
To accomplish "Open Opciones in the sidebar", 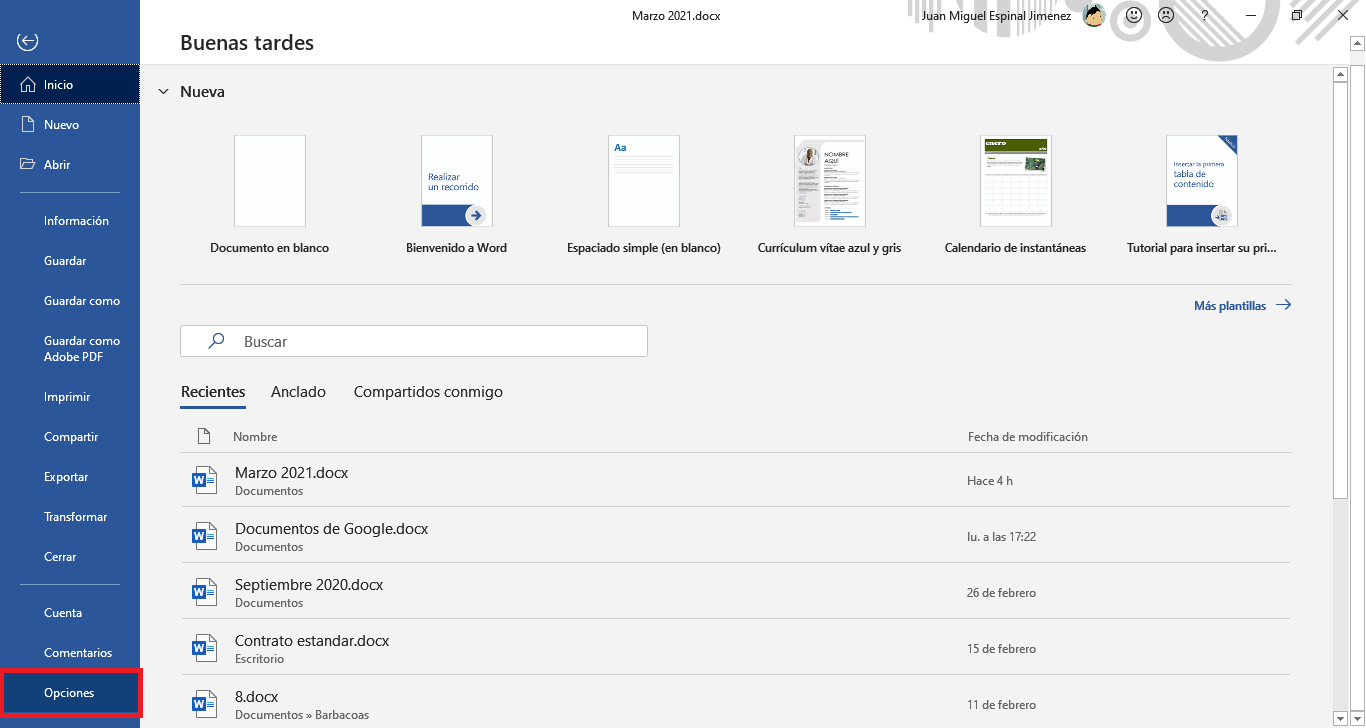I will (x=70, y=693).
